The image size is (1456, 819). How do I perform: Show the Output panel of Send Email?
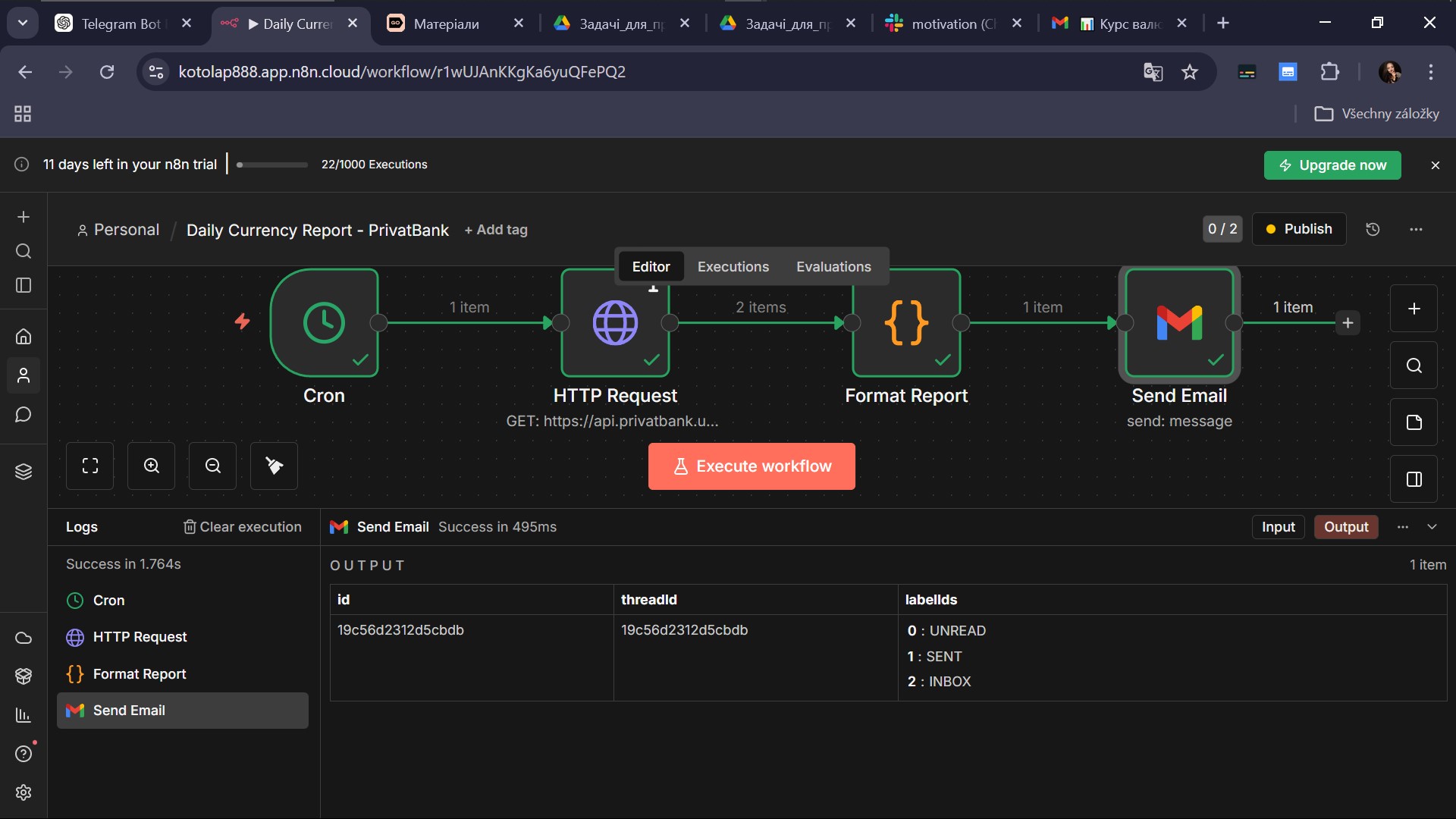[x=1346, y=527]
